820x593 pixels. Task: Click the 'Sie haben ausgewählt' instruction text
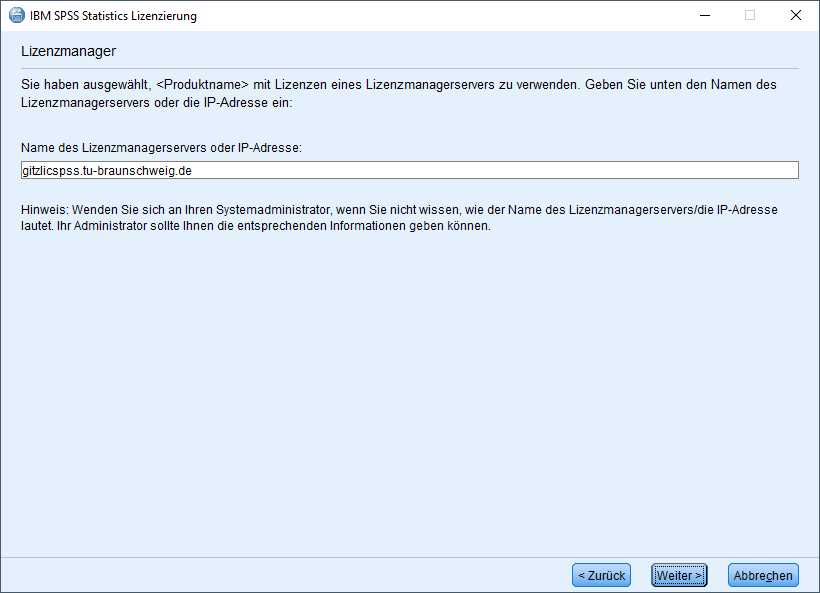(x=398, y=93)
